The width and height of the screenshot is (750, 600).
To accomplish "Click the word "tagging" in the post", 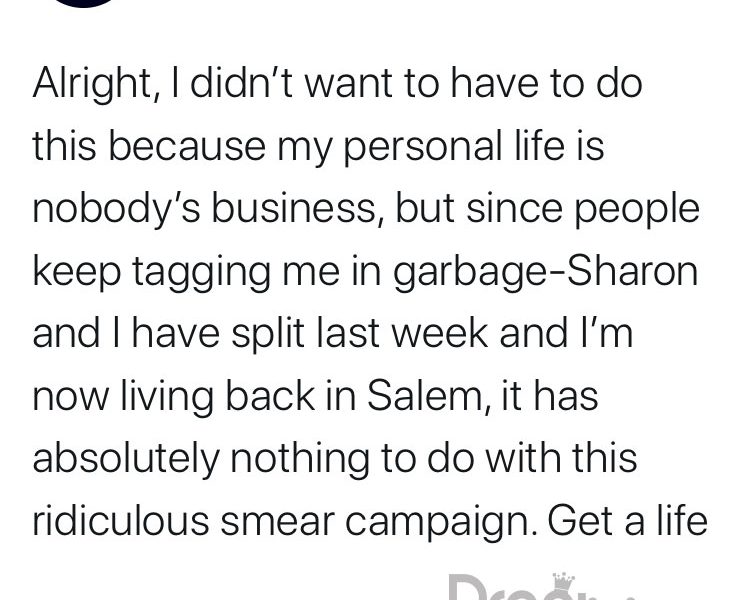I will coord(201,273).
